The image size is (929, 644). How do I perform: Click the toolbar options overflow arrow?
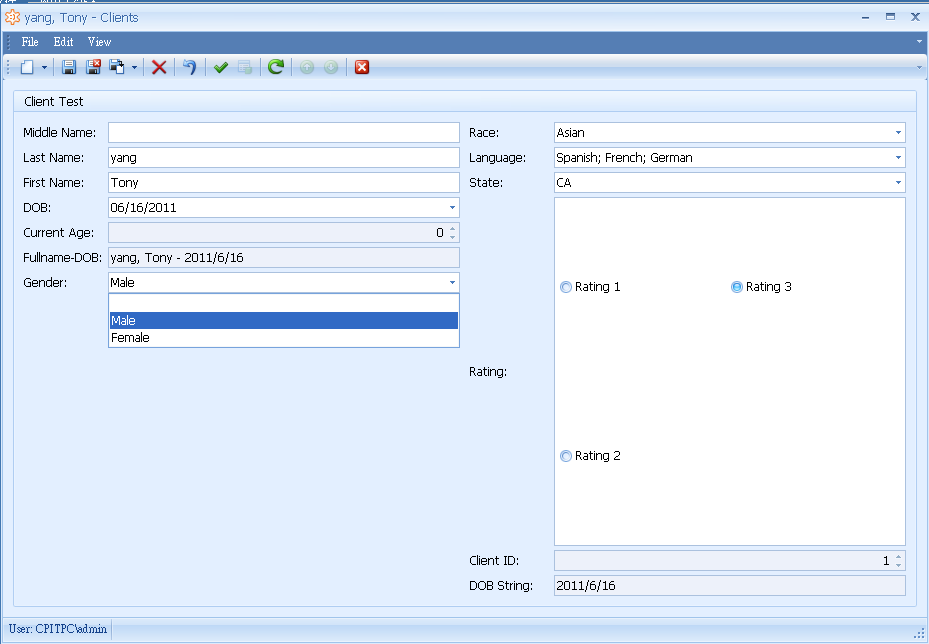tap(920, 68)
